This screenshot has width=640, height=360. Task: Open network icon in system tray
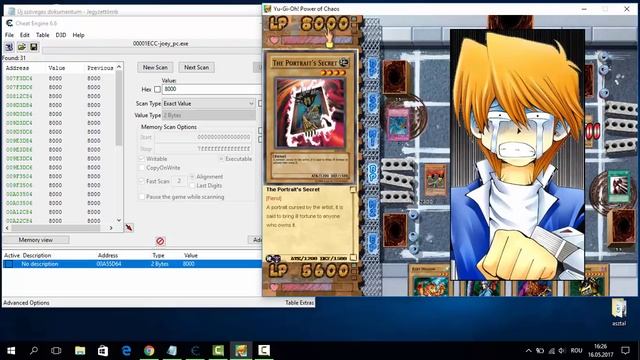pyautogui.click(x=551, y=351)
